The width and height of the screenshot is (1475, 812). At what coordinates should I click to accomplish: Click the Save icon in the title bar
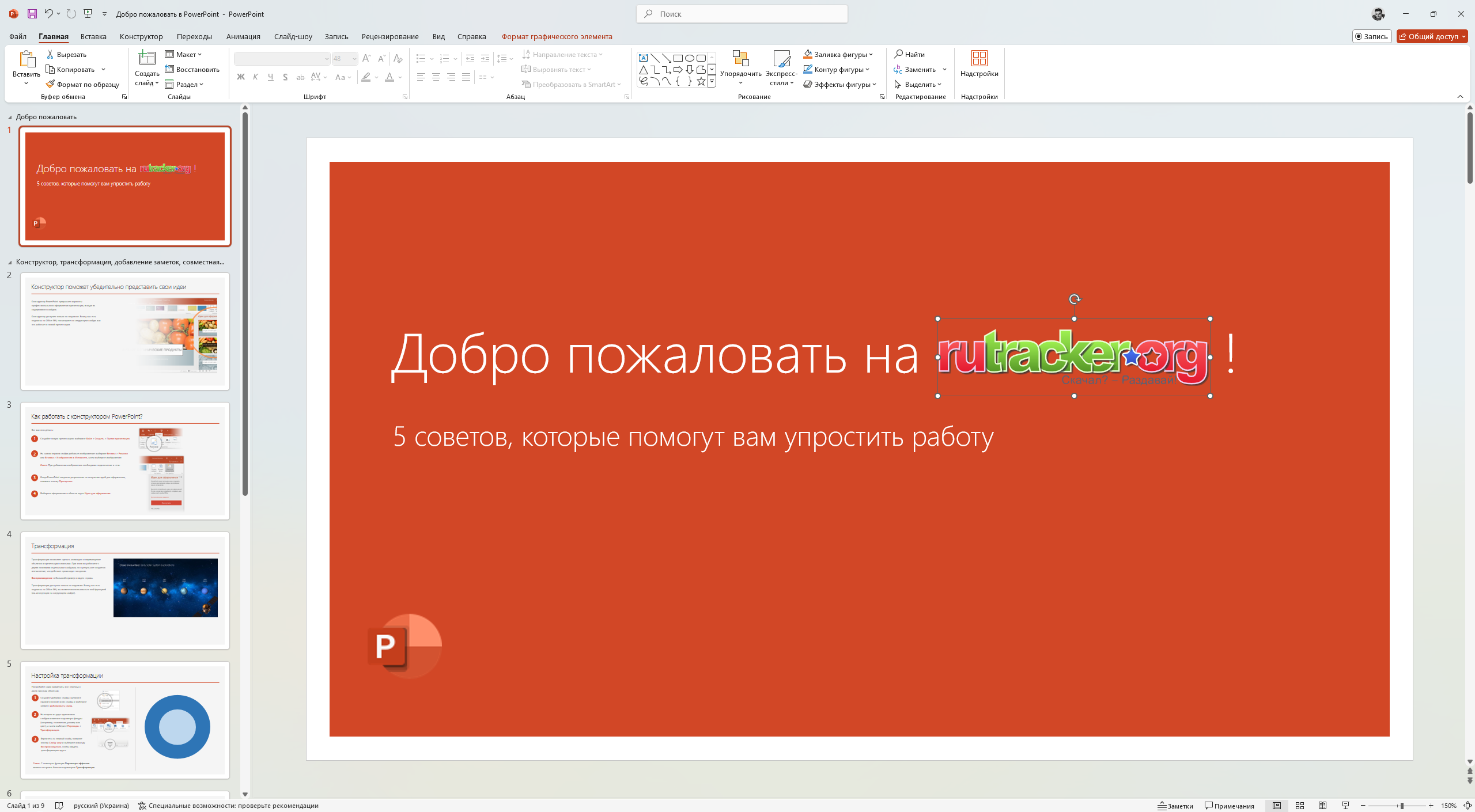click(32, 14)
